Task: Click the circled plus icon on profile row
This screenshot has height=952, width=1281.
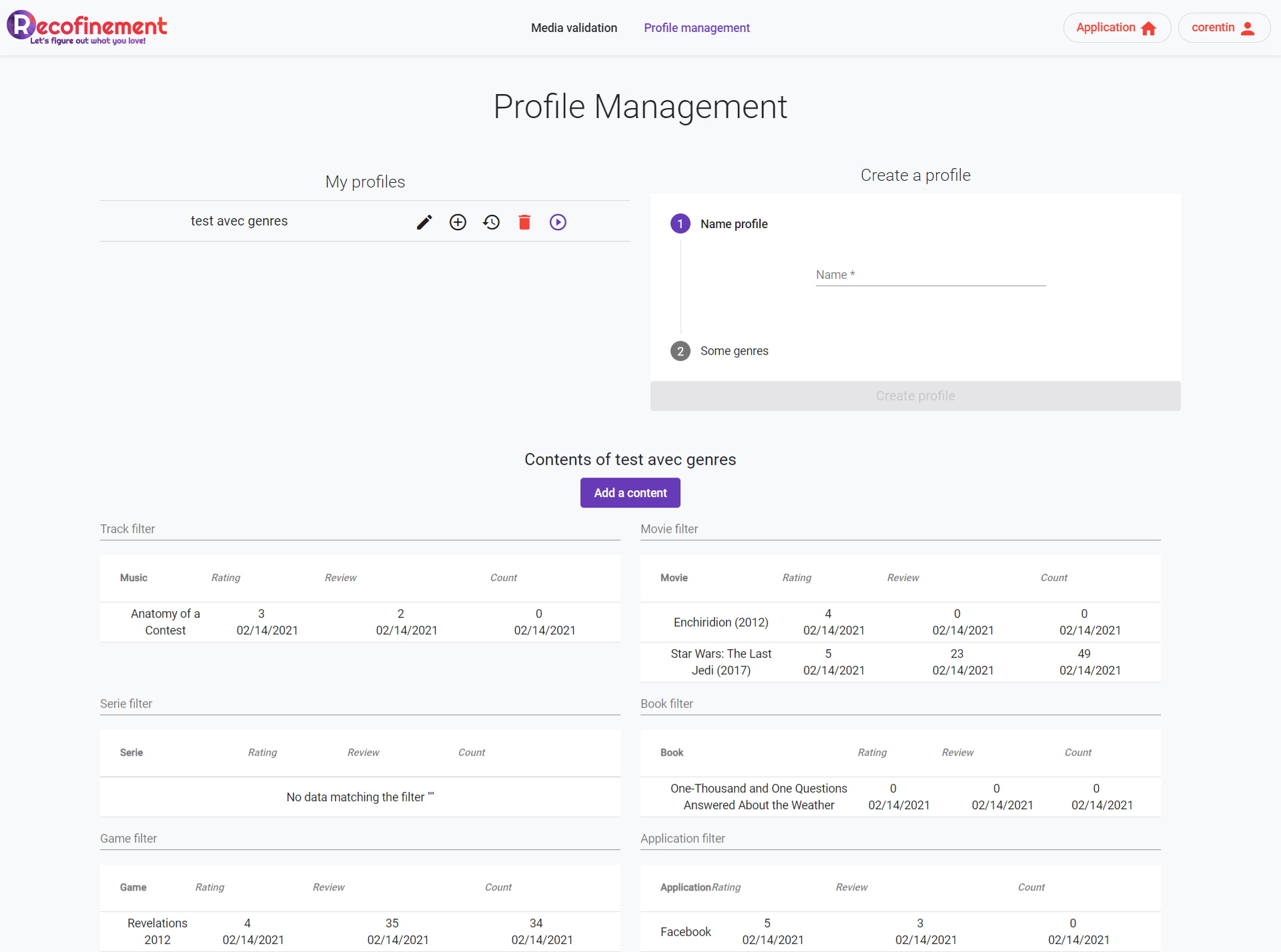Action: (458, 222)
